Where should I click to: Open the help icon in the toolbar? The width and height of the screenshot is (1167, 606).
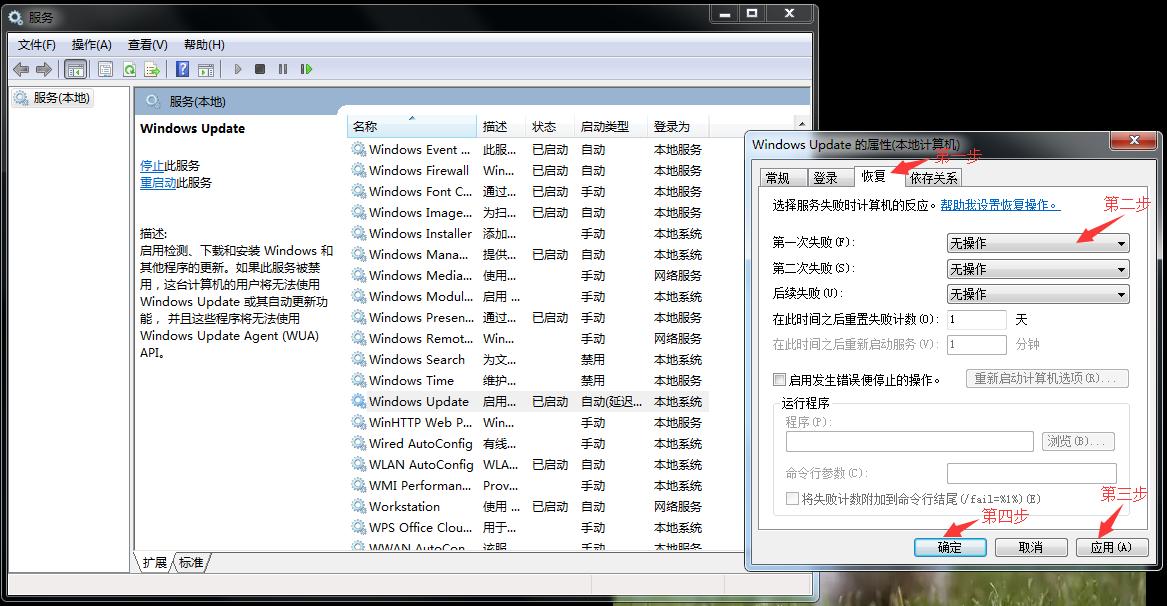pos(181,68)
